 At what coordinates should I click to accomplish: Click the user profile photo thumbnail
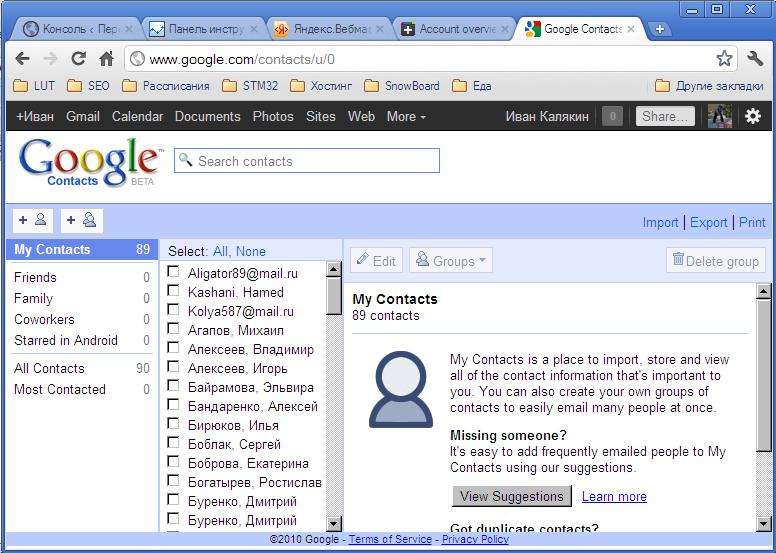click(720, 116)
